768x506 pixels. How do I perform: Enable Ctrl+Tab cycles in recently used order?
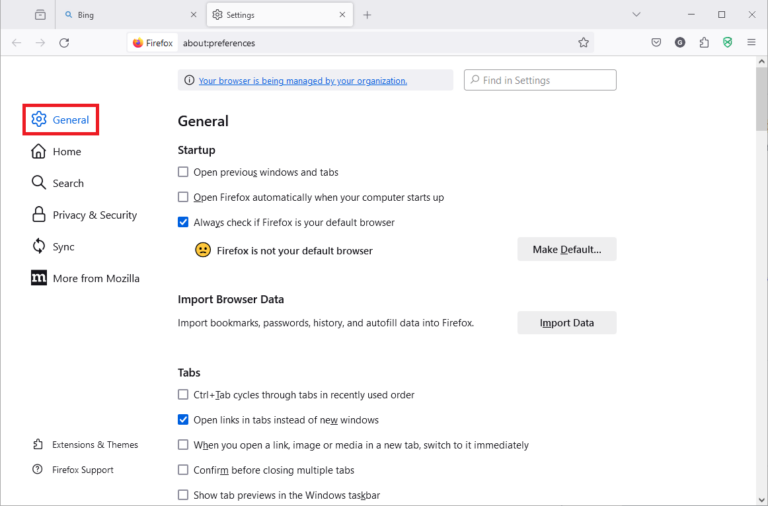pos(183,394)
